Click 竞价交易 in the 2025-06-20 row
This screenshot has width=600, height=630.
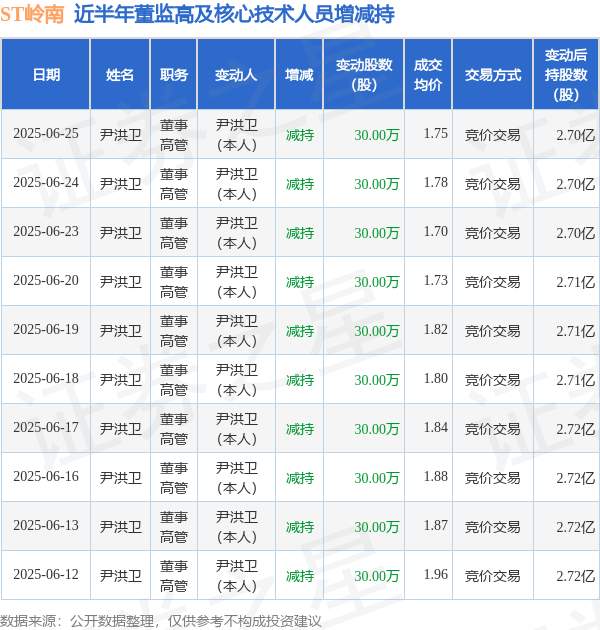493,282
